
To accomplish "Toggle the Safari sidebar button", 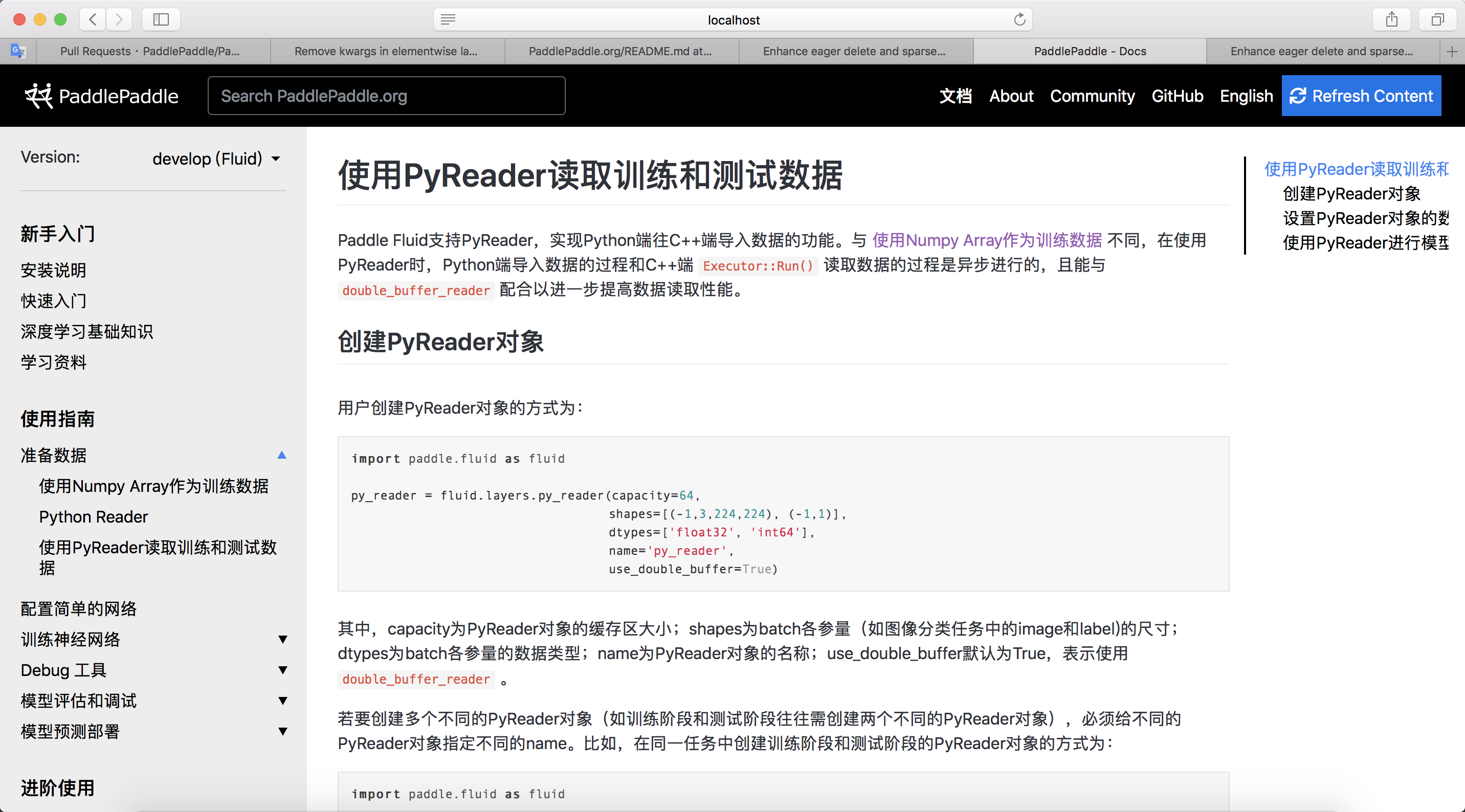I will (161, 20).
